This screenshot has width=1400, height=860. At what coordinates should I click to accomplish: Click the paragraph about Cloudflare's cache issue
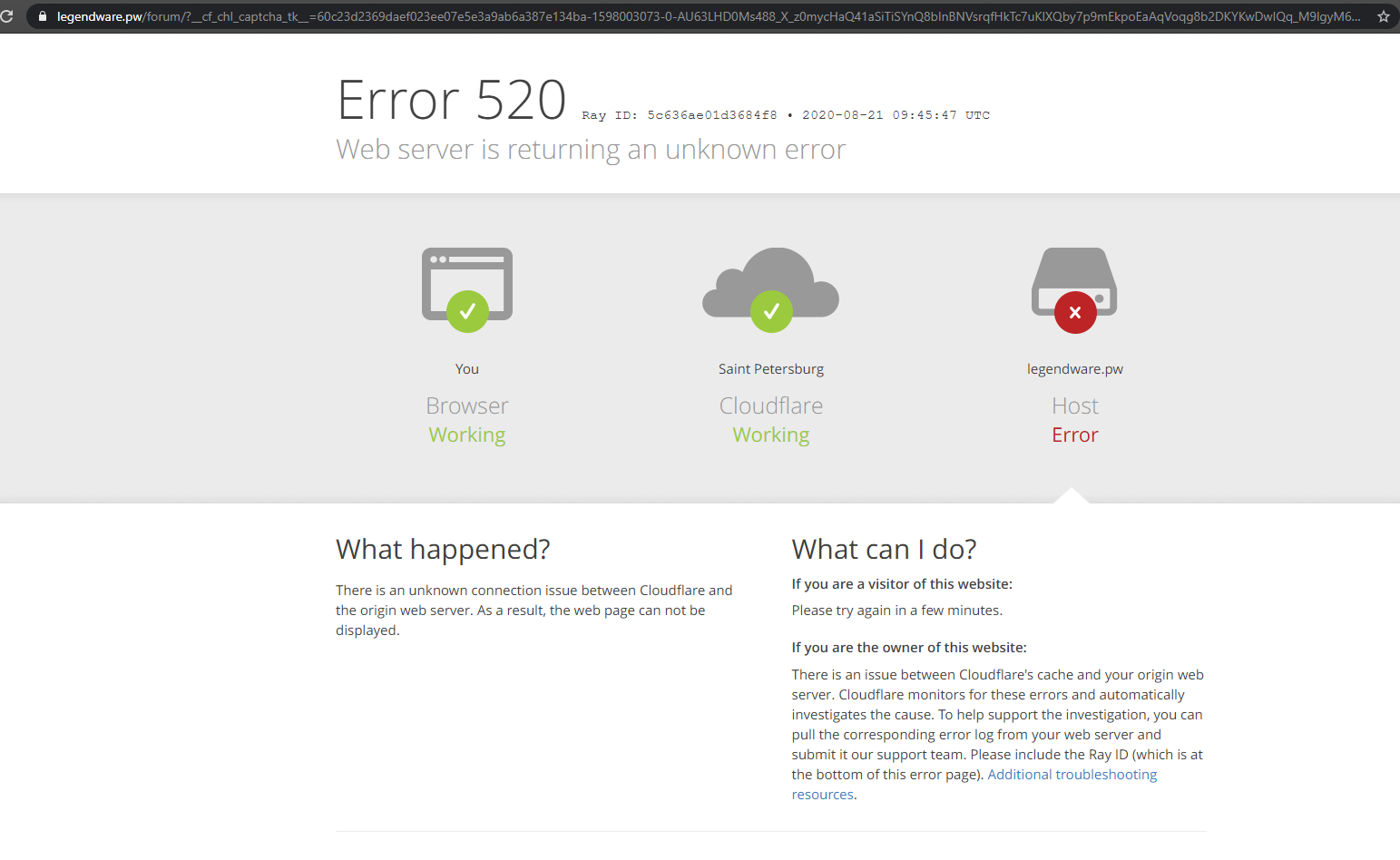[998, 735]
